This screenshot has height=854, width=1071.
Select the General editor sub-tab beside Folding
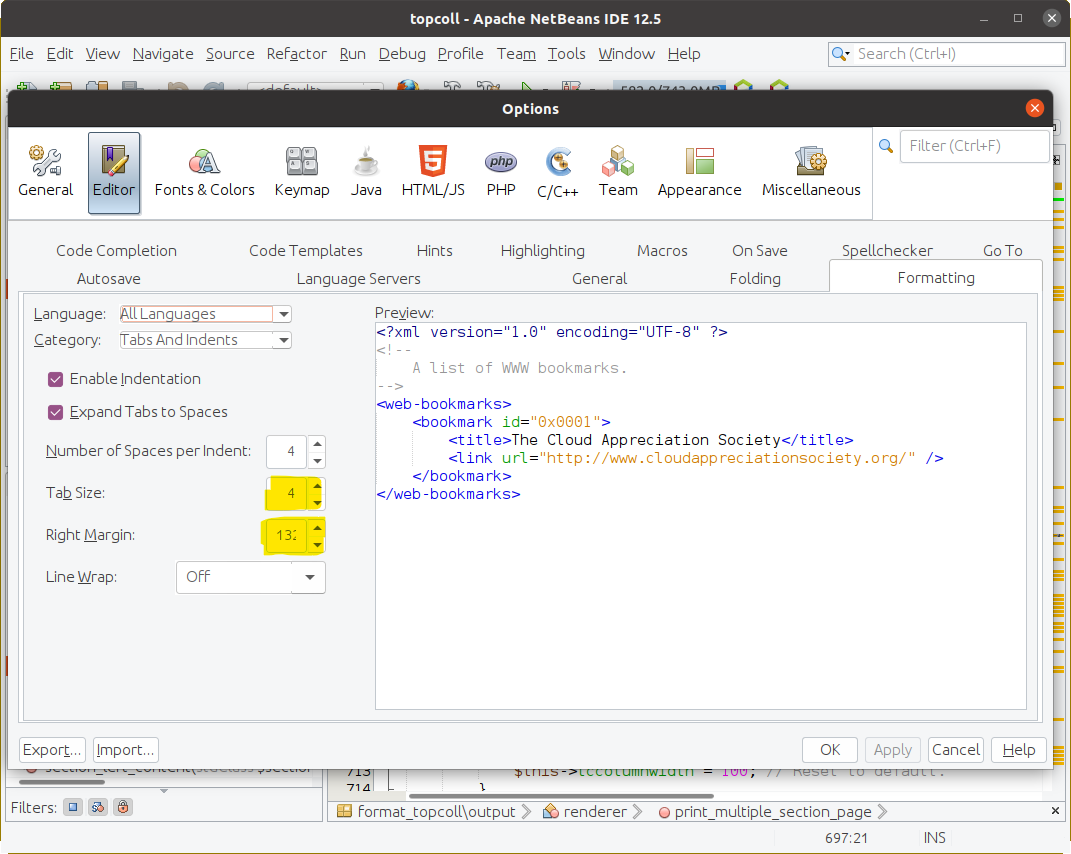(x=599, y=279)
